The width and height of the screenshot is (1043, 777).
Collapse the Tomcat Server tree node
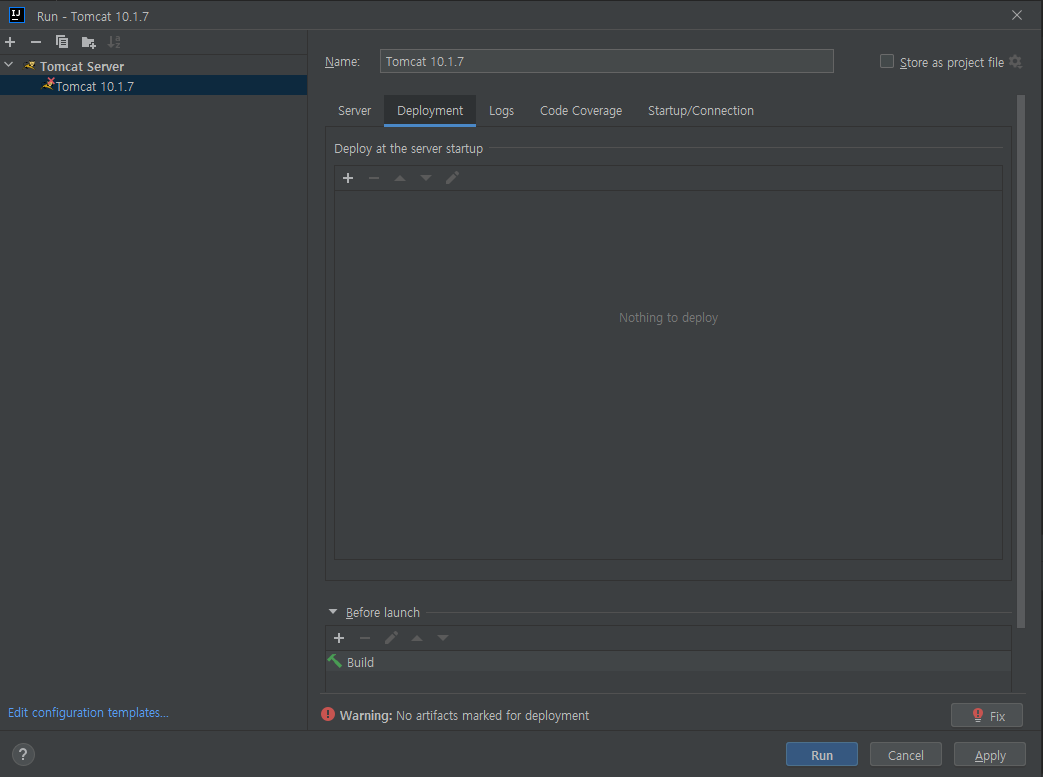[9, 65]
